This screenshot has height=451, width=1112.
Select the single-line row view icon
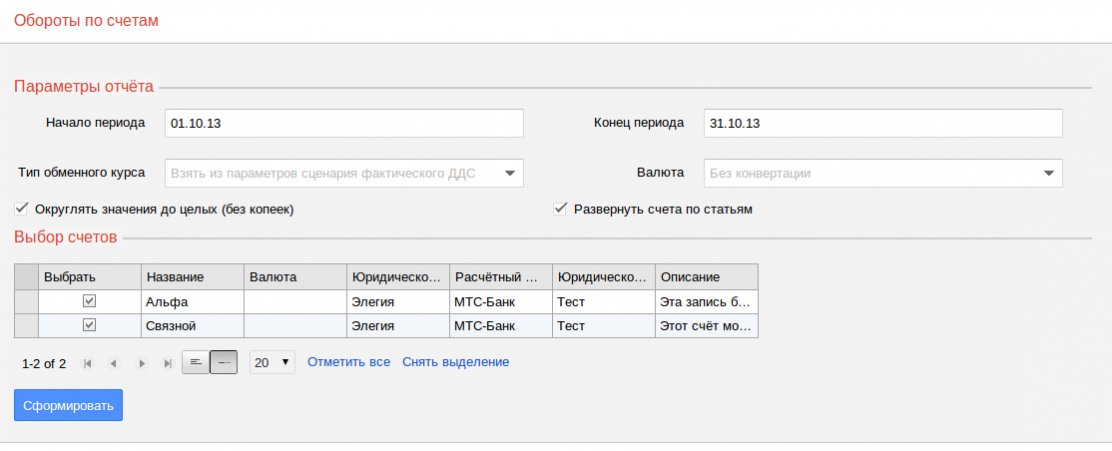[224, 362]
